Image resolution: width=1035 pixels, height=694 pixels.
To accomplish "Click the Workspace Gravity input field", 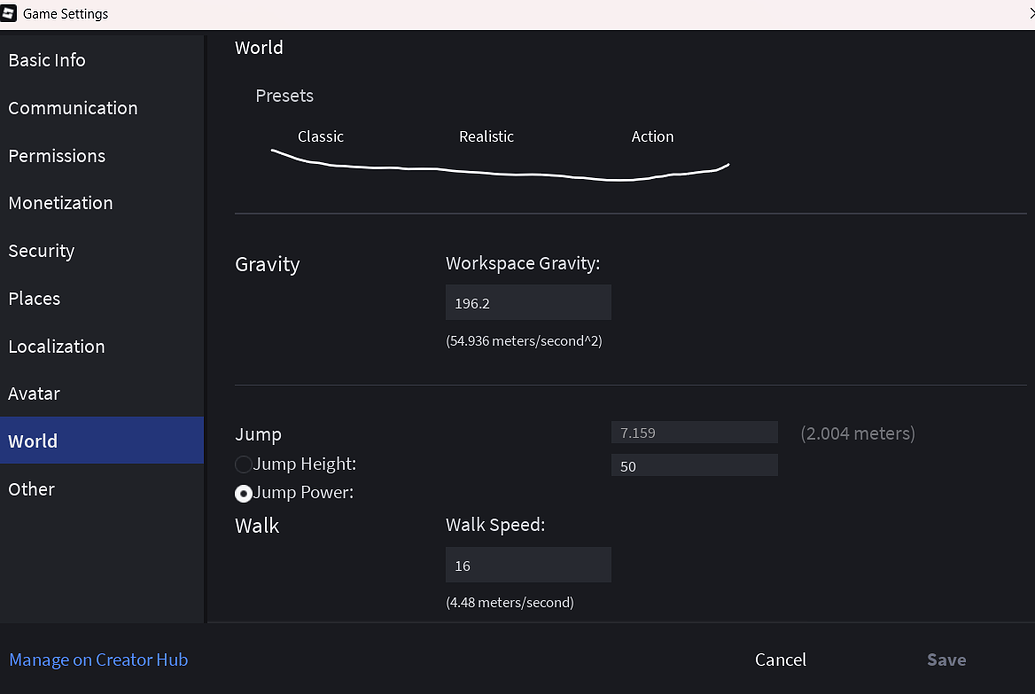I will 528,302.
